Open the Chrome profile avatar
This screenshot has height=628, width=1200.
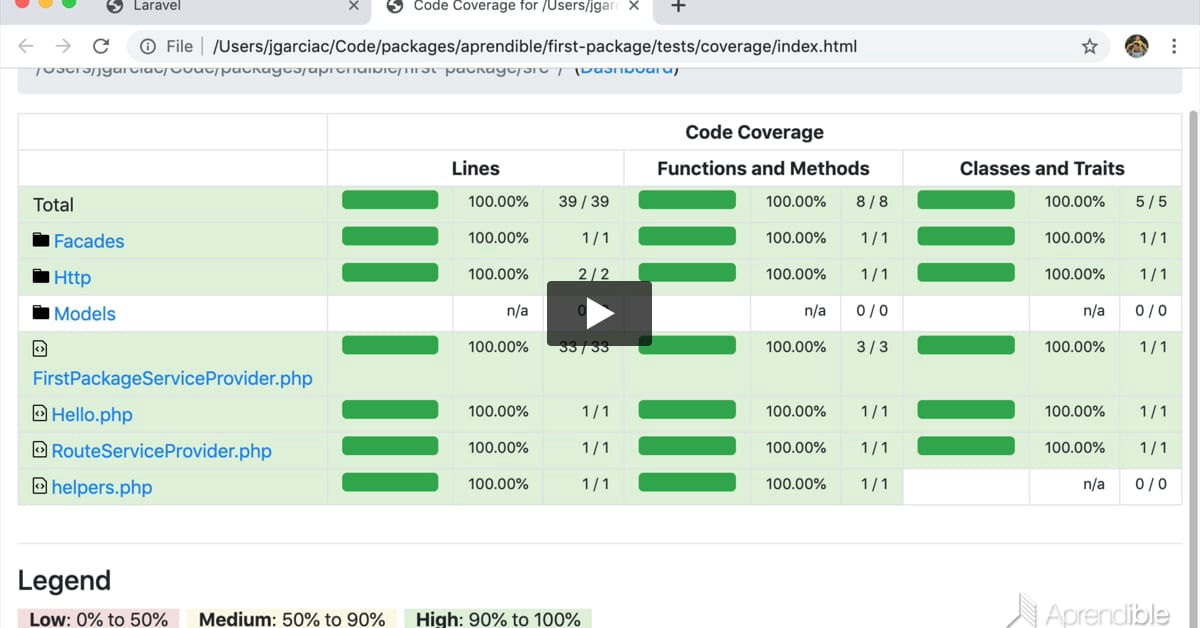(x=1137, y=46)
